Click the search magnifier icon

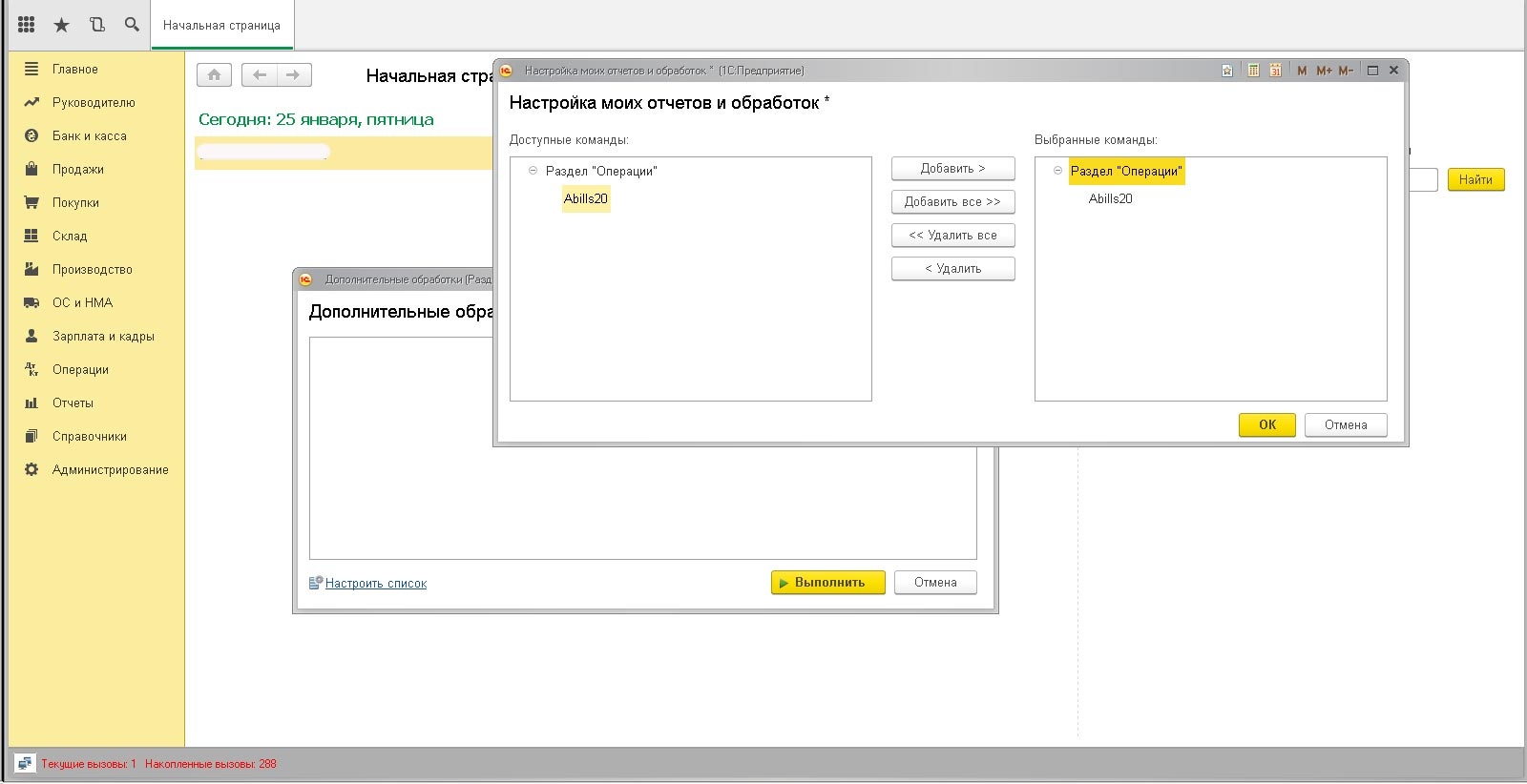coord(132,25)
